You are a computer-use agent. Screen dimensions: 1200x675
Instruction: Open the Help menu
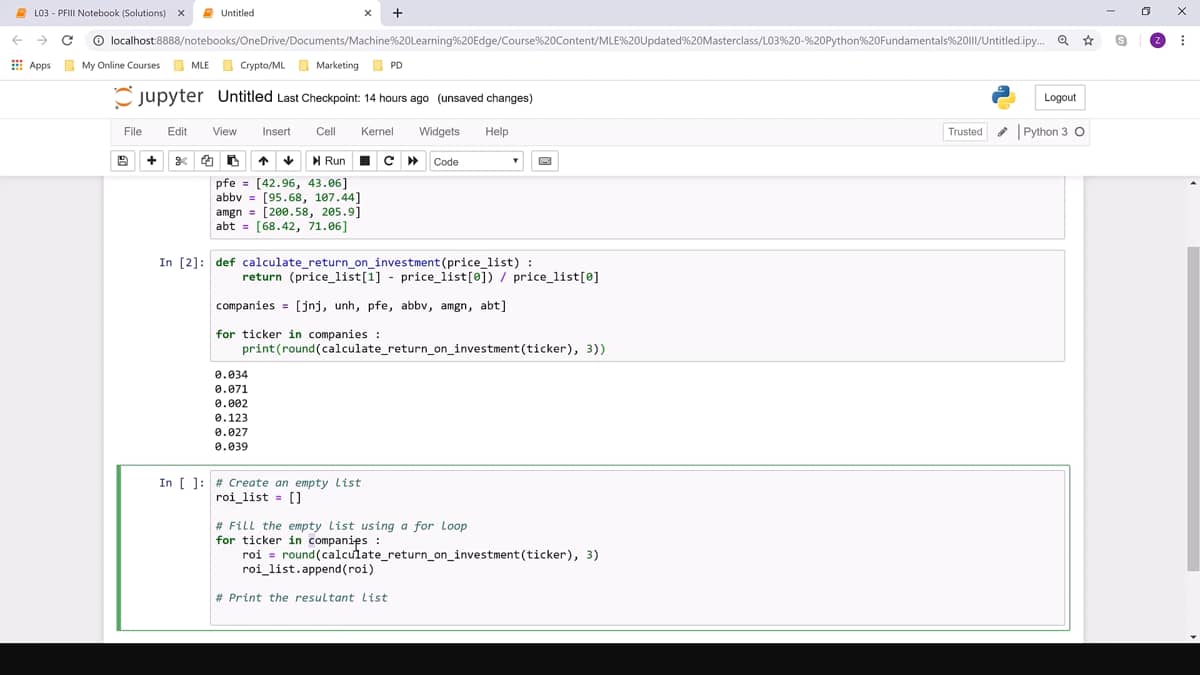click(496, 132)
